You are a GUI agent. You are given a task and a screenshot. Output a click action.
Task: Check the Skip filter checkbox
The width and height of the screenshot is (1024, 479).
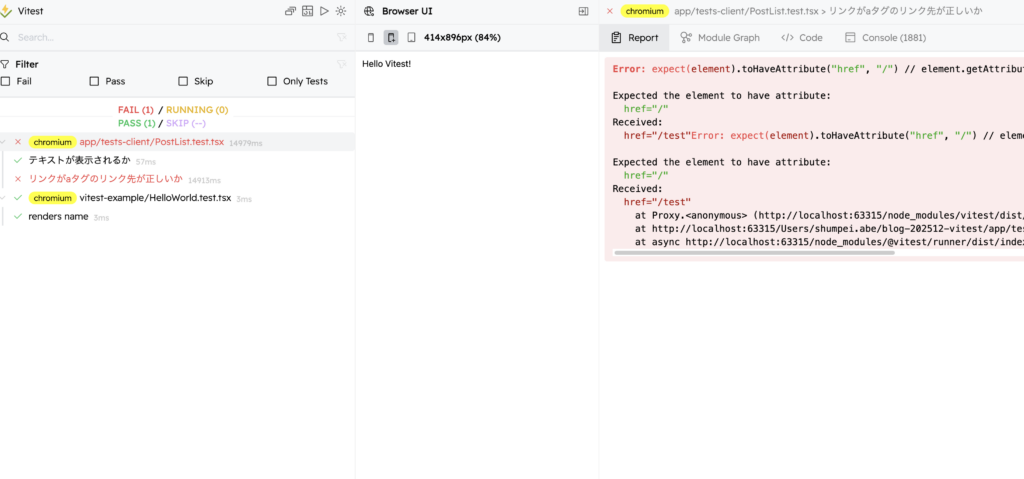pos(183,81)
